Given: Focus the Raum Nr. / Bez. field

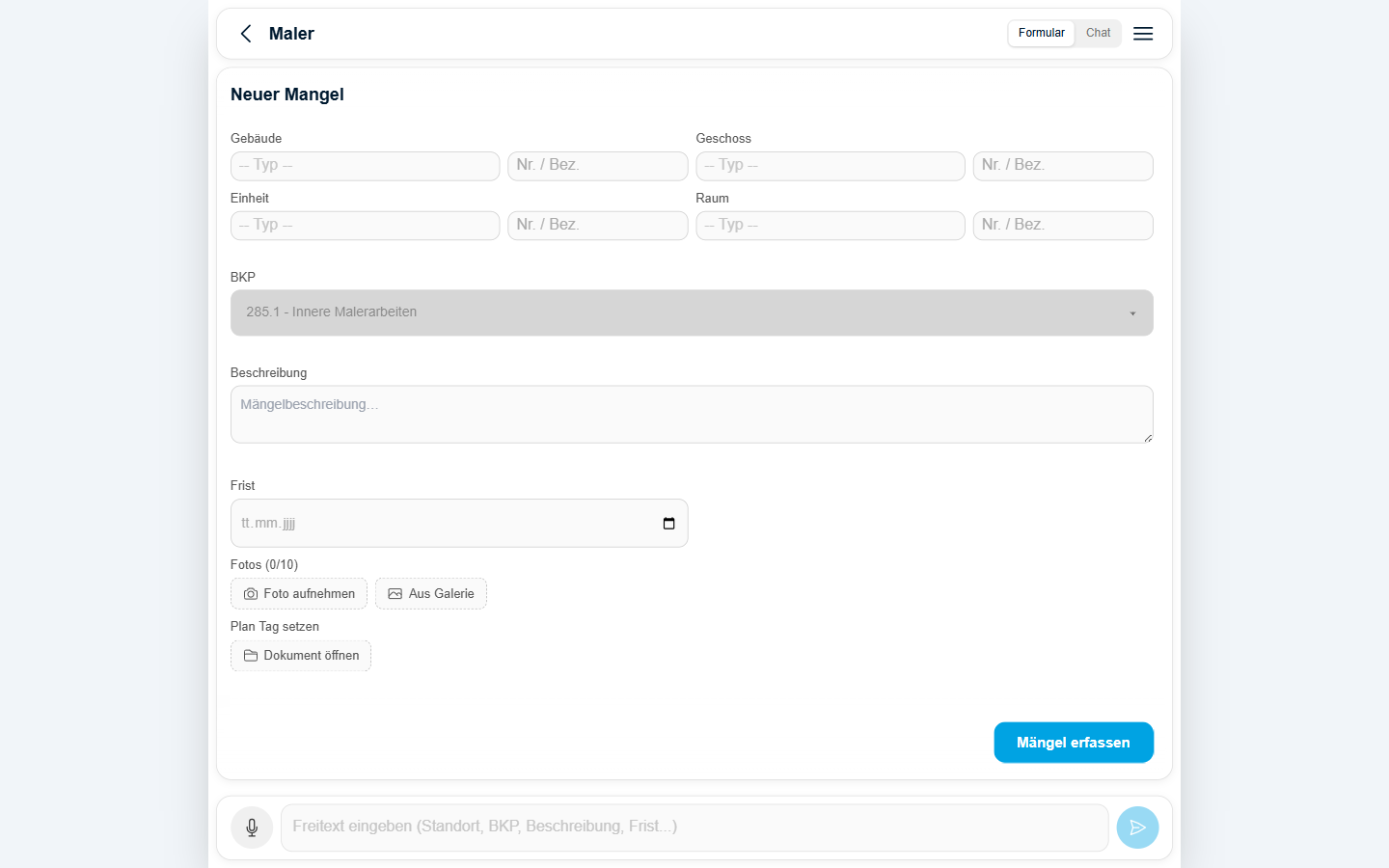Looking at the screenshot, I should (1063, 226).
